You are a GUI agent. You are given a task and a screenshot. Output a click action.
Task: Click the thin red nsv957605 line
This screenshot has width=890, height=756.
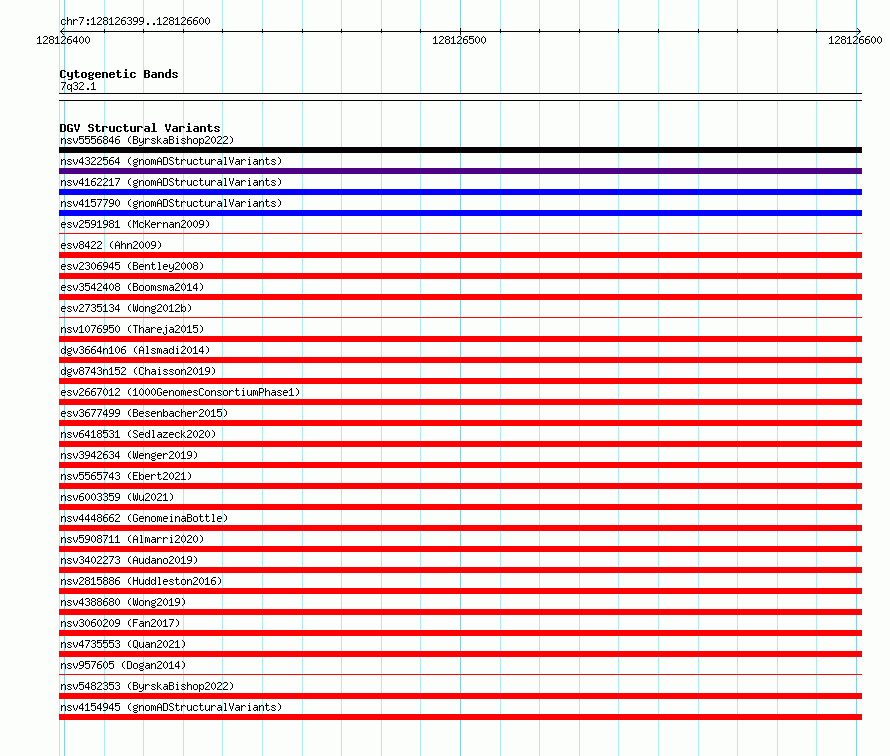click(460, 674)
